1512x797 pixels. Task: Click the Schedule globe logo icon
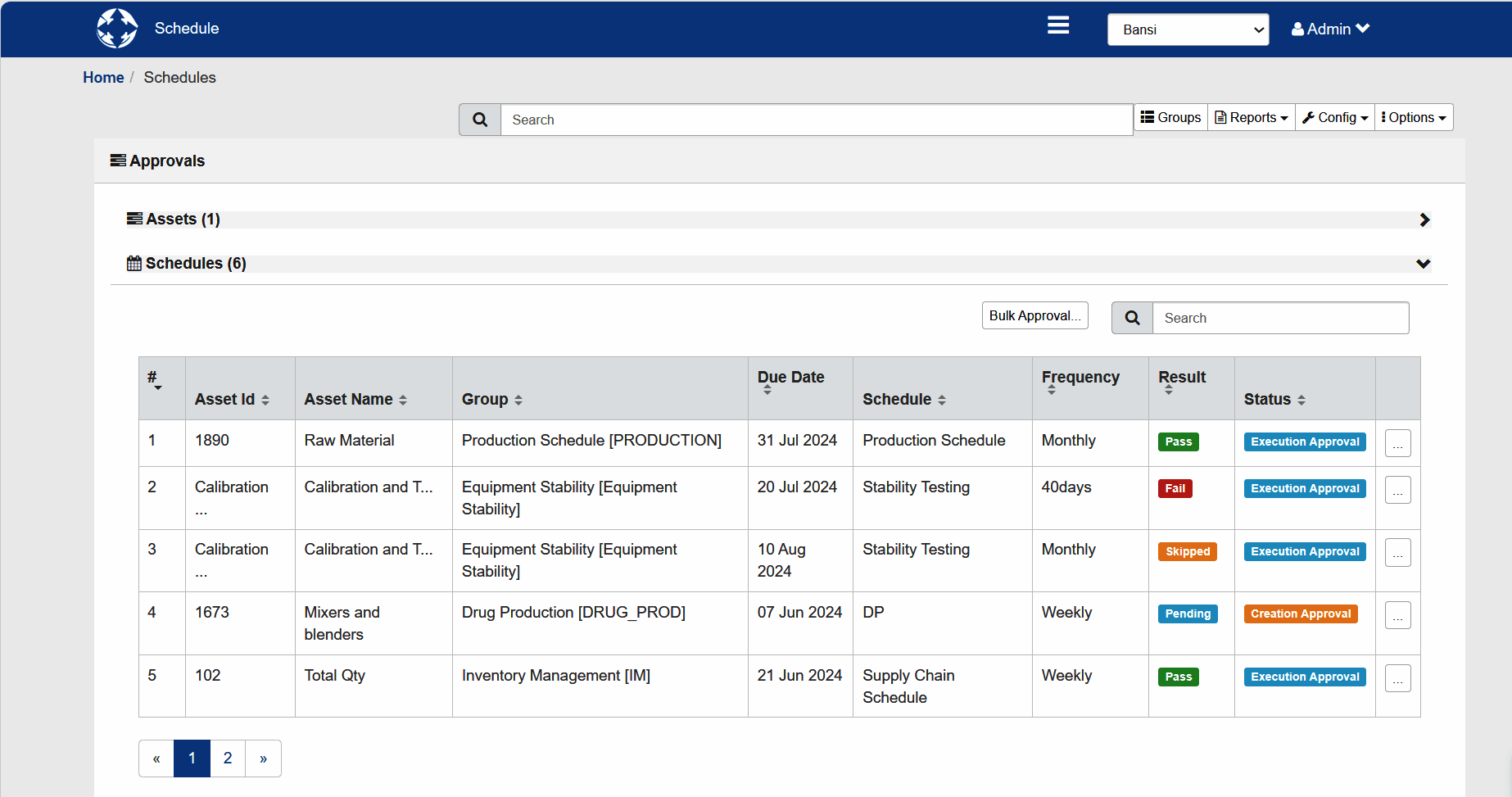116,28
